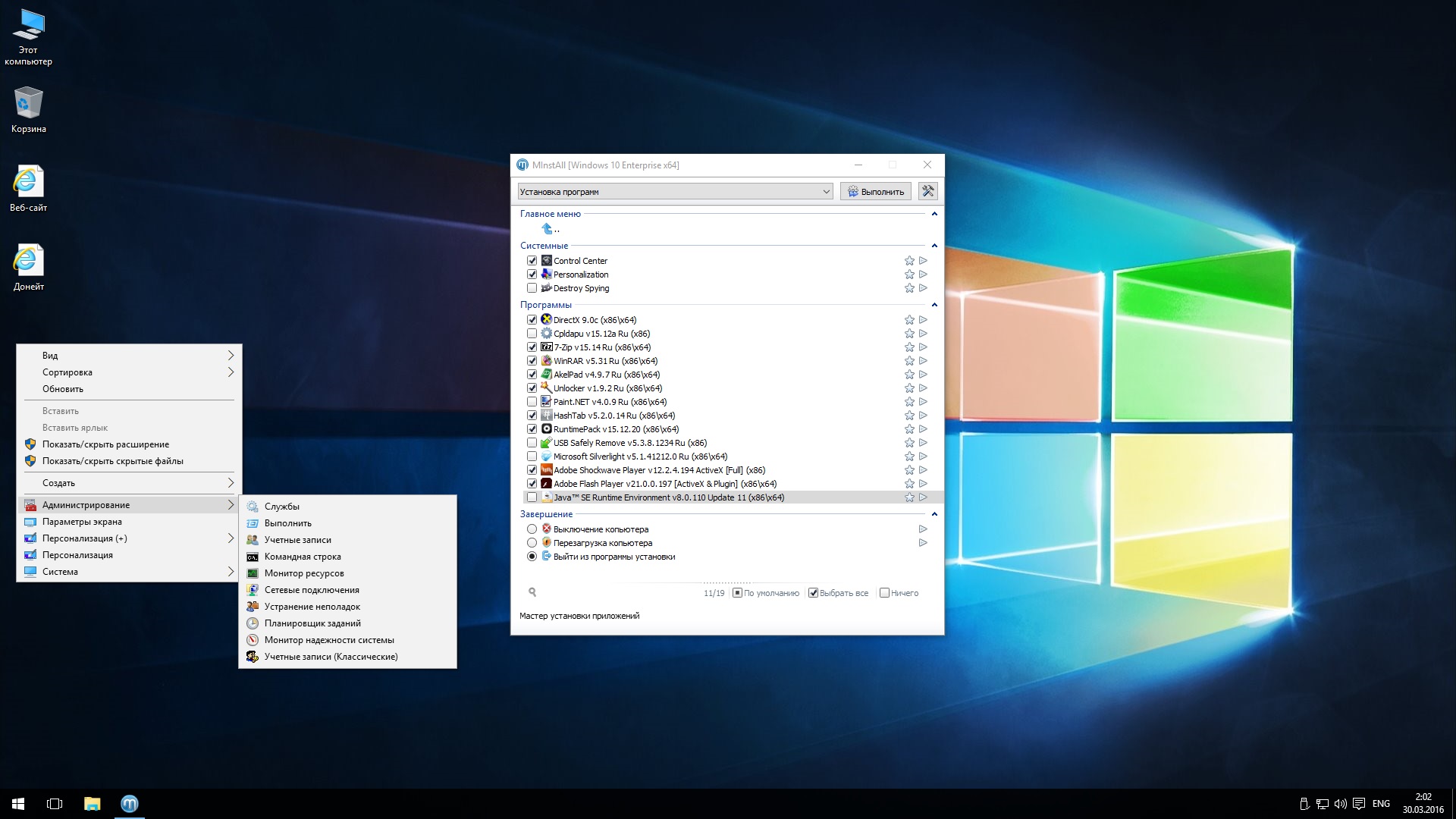
Task: Click the magnifier search icon in MInstAll
Action: tap(532, 592)
